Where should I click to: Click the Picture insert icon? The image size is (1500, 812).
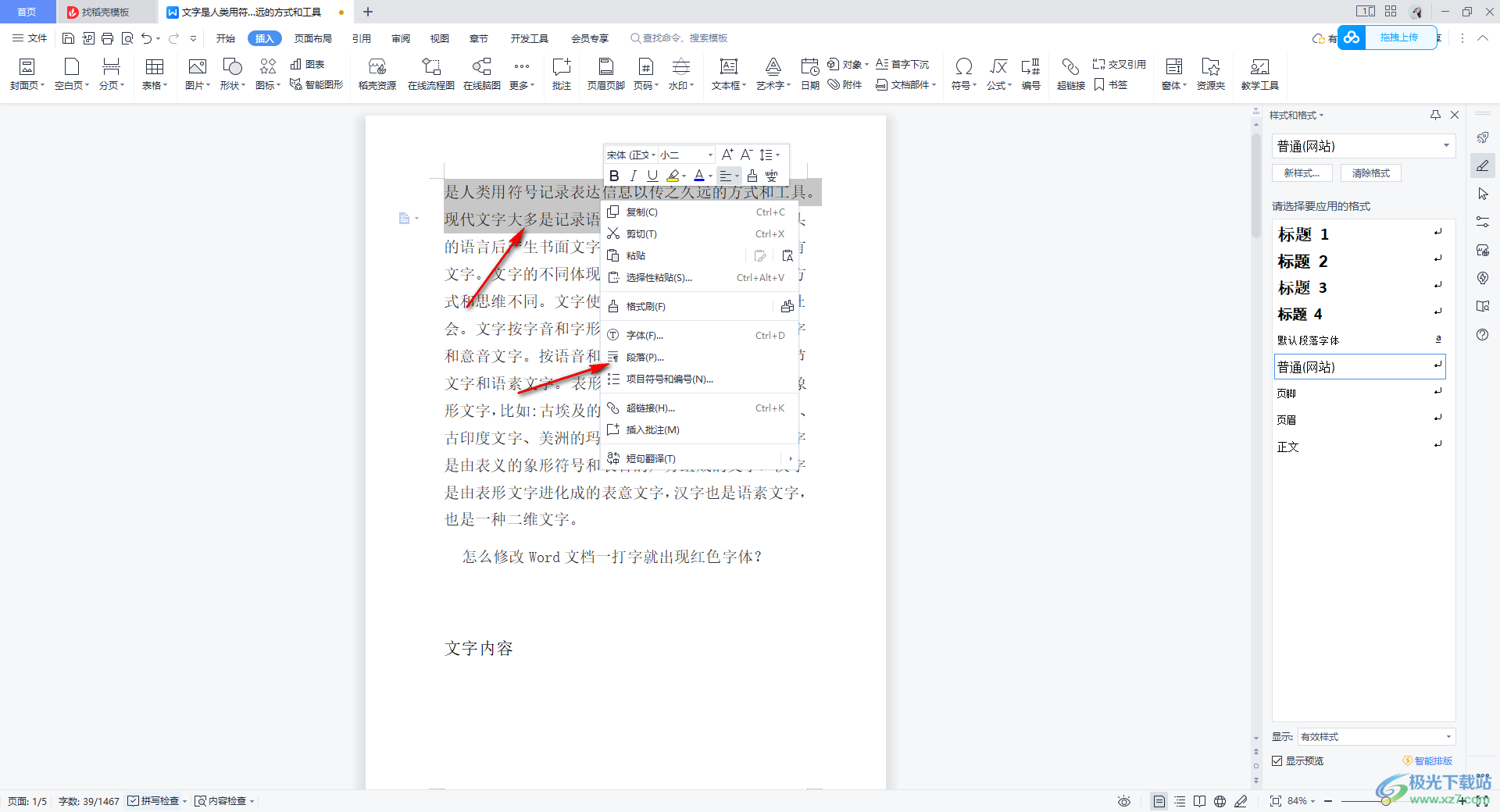[198, 73]
